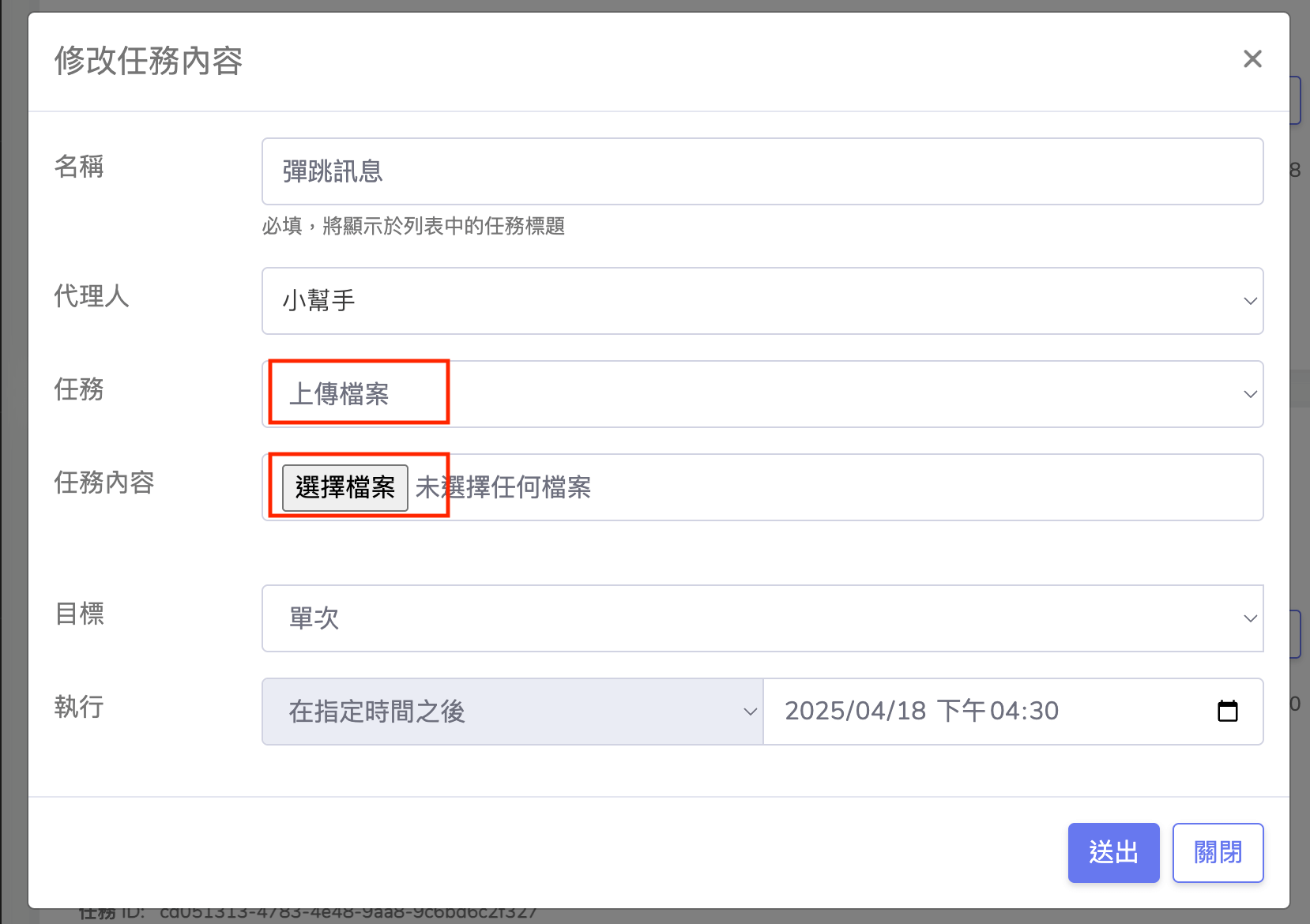Click the chevron arrow of 上傳檔案 select
The width and height of the screenshot is (1310, 924).
click(x=1249, y=394)
